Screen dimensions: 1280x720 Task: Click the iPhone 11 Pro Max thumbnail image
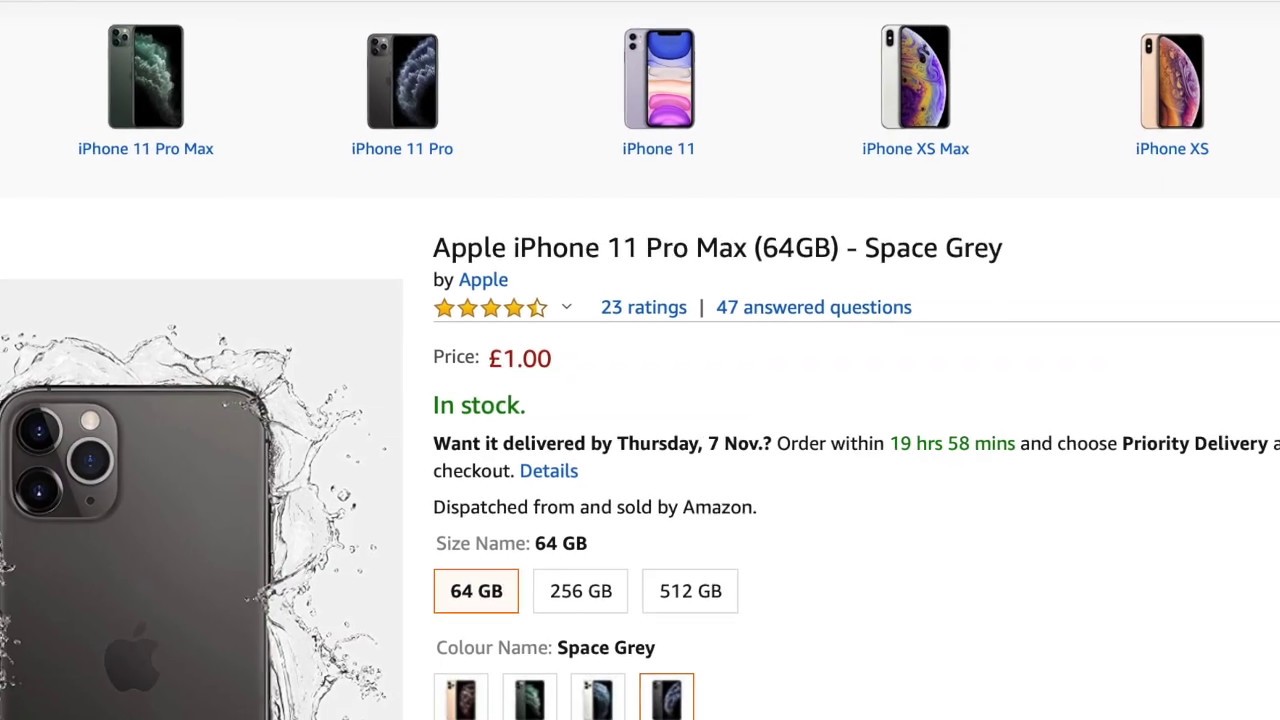point(146,77)
